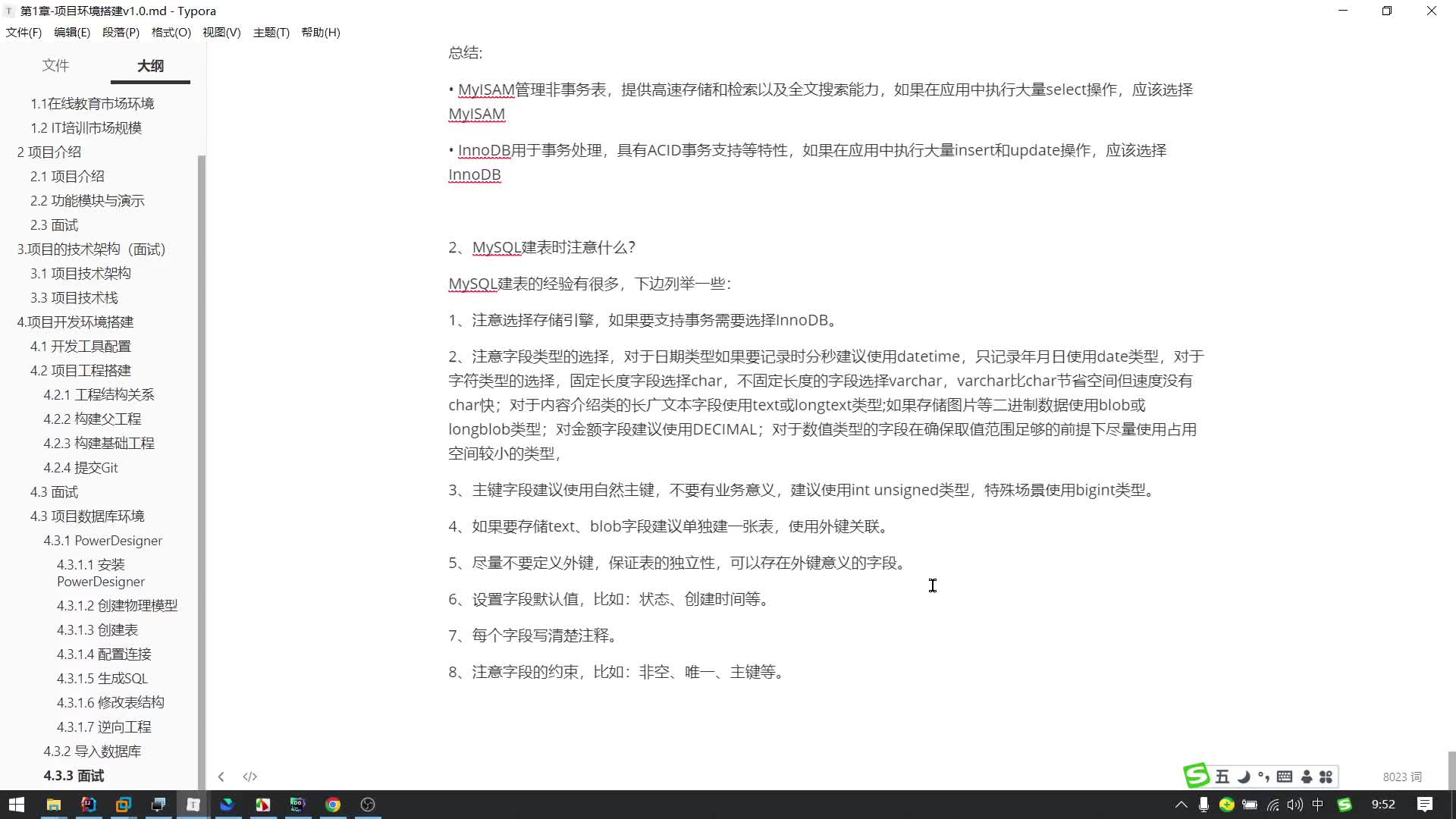Jump to 4.3.1 PowerDesigner
The width and height of the screenshot is (1456, 819).
[102, 540]
